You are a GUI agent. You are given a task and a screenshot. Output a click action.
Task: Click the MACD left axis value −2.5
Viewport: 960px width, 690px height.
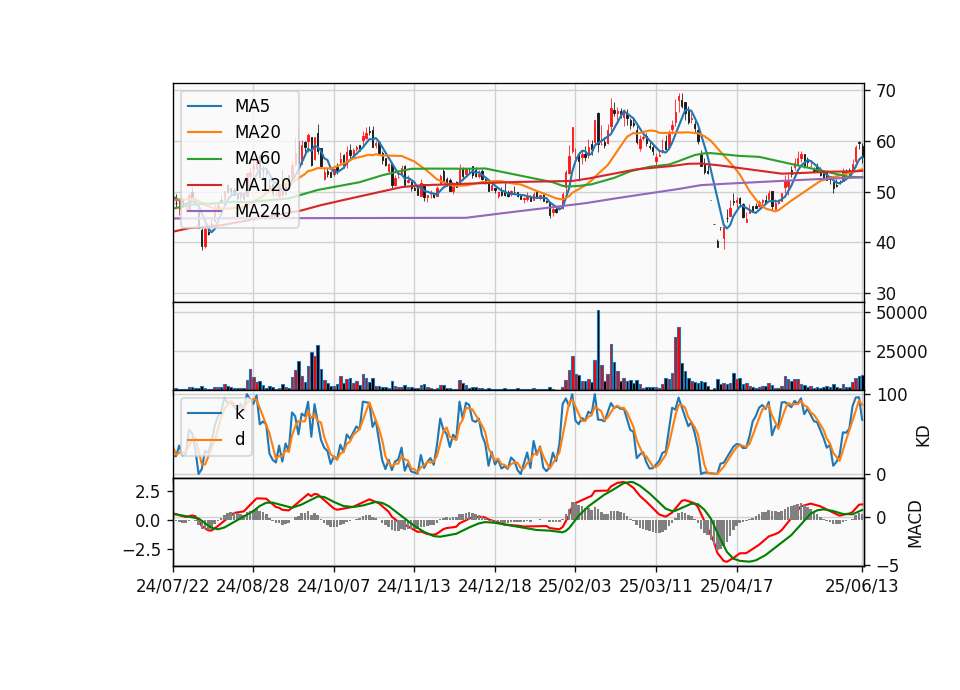pyautogui.click(x=142, y=550)
